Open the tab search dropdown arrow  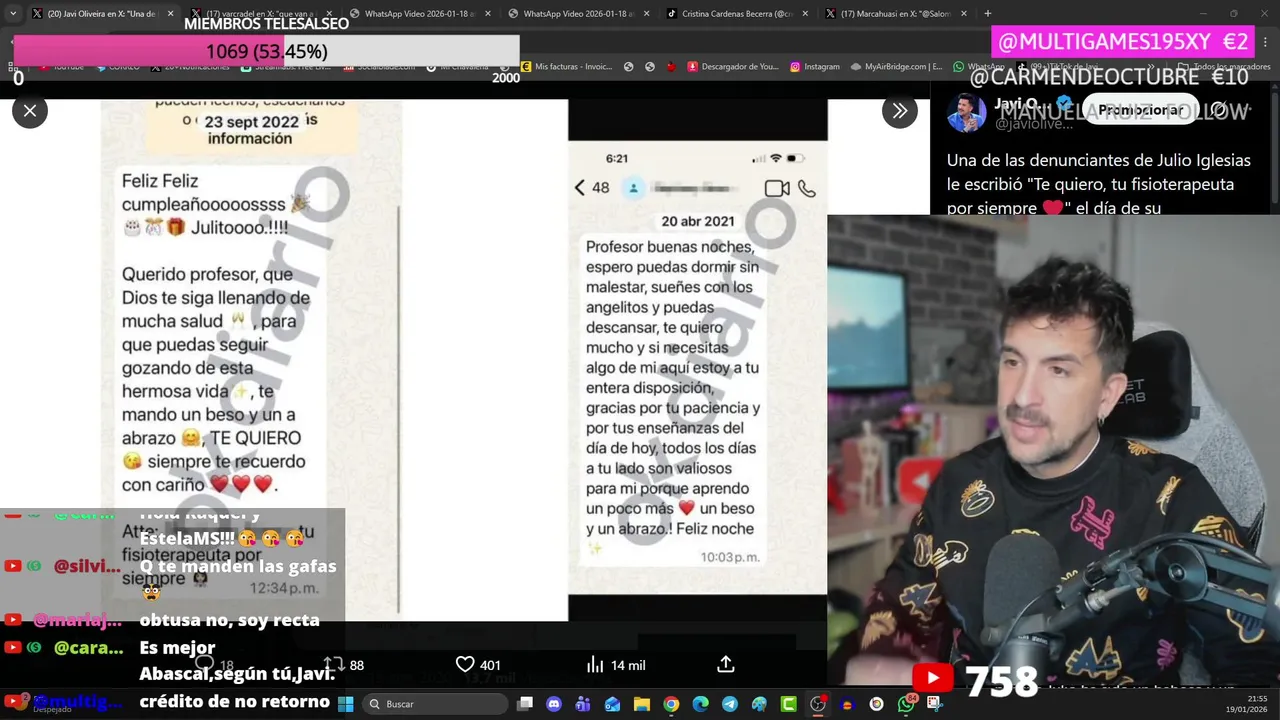(x=12, y=13)
